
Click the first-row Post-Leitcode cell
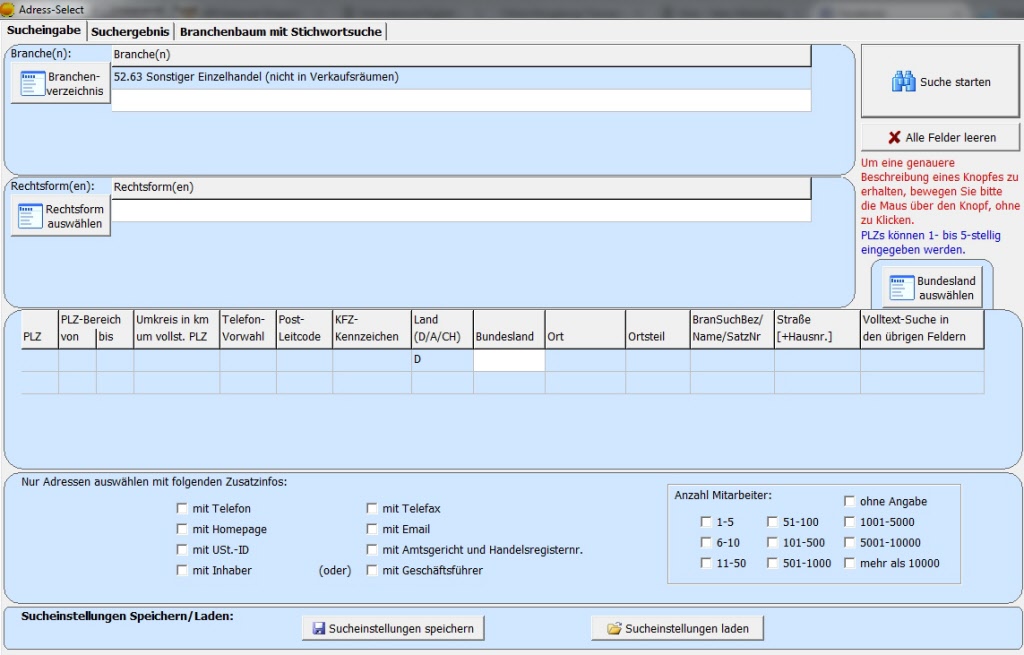[304, 360]
